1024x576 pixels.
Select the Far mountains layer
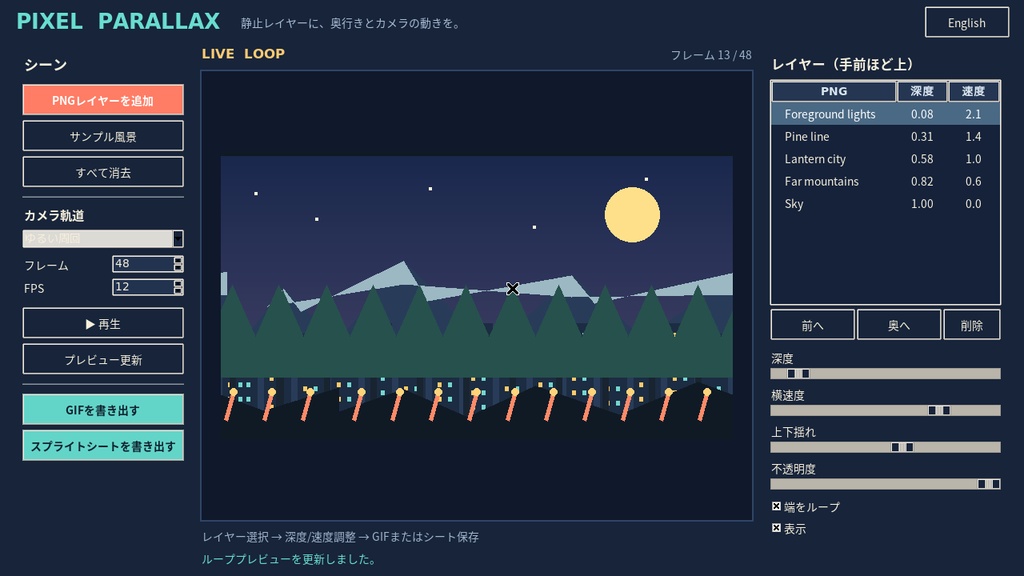(886, 182)
